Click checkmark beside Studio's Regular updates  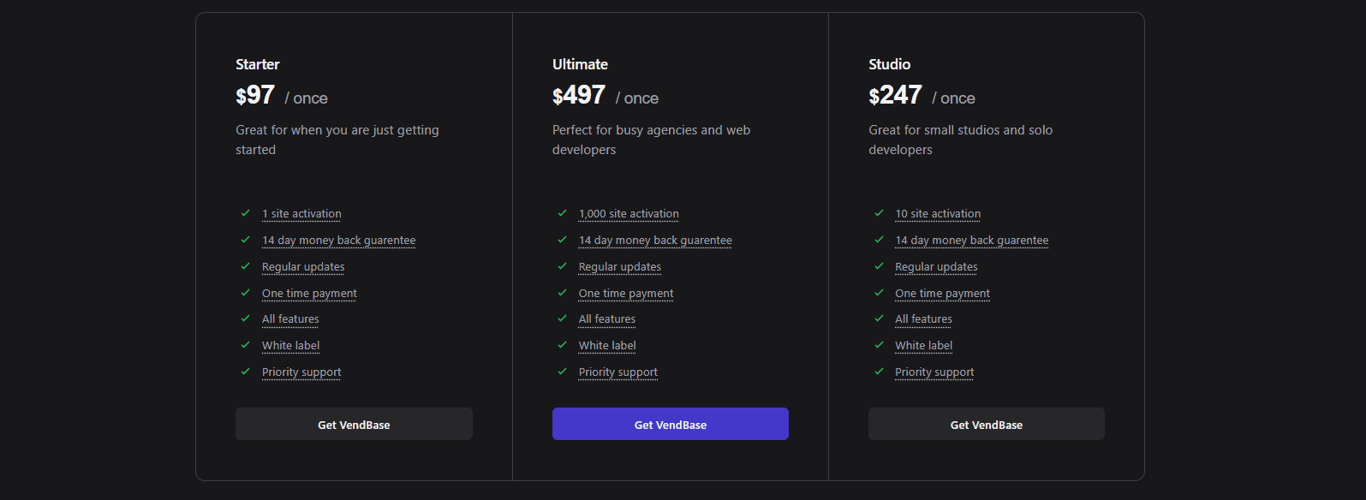pos(879,266)
